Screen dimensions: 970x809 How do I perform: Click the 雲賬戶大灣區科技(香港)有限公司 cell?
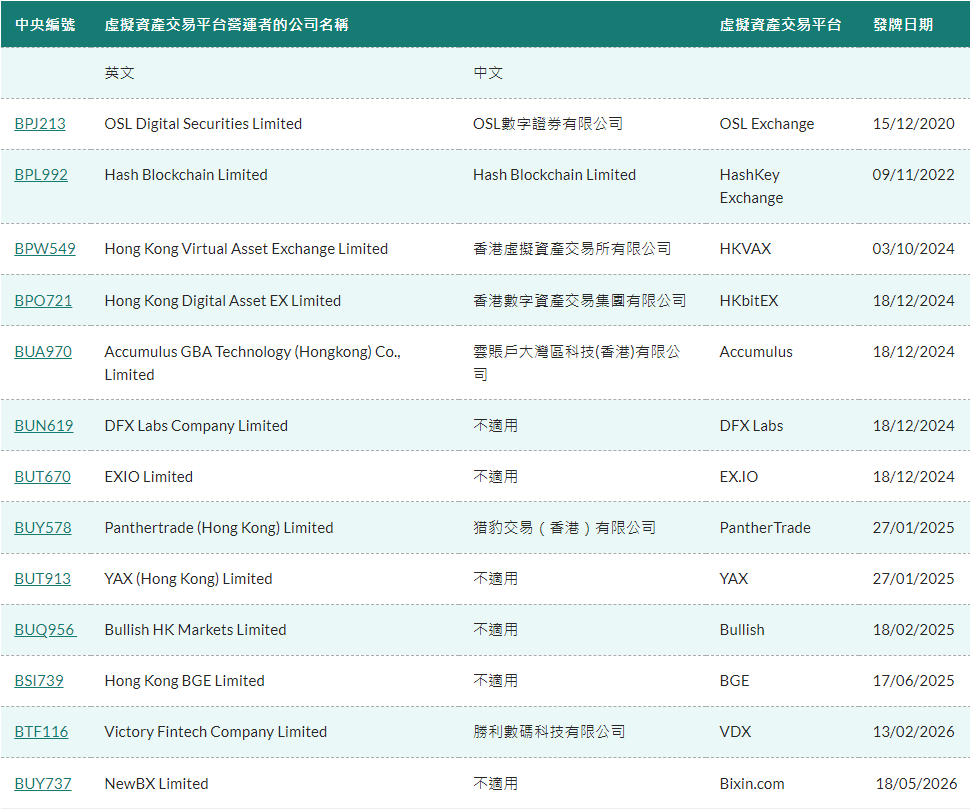[577, 363]
